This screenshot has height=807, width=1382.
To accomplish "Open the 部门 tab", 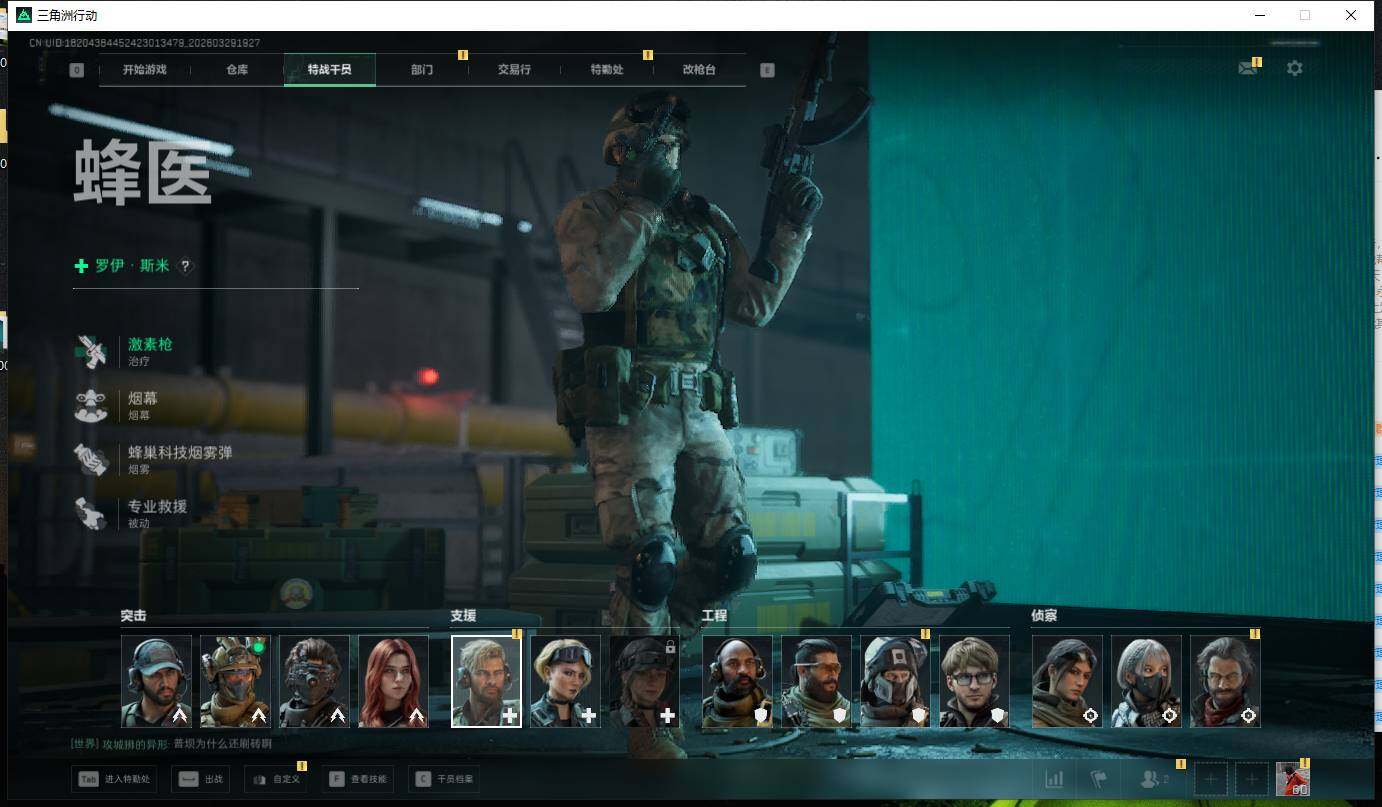I will (x=422, y=70).
